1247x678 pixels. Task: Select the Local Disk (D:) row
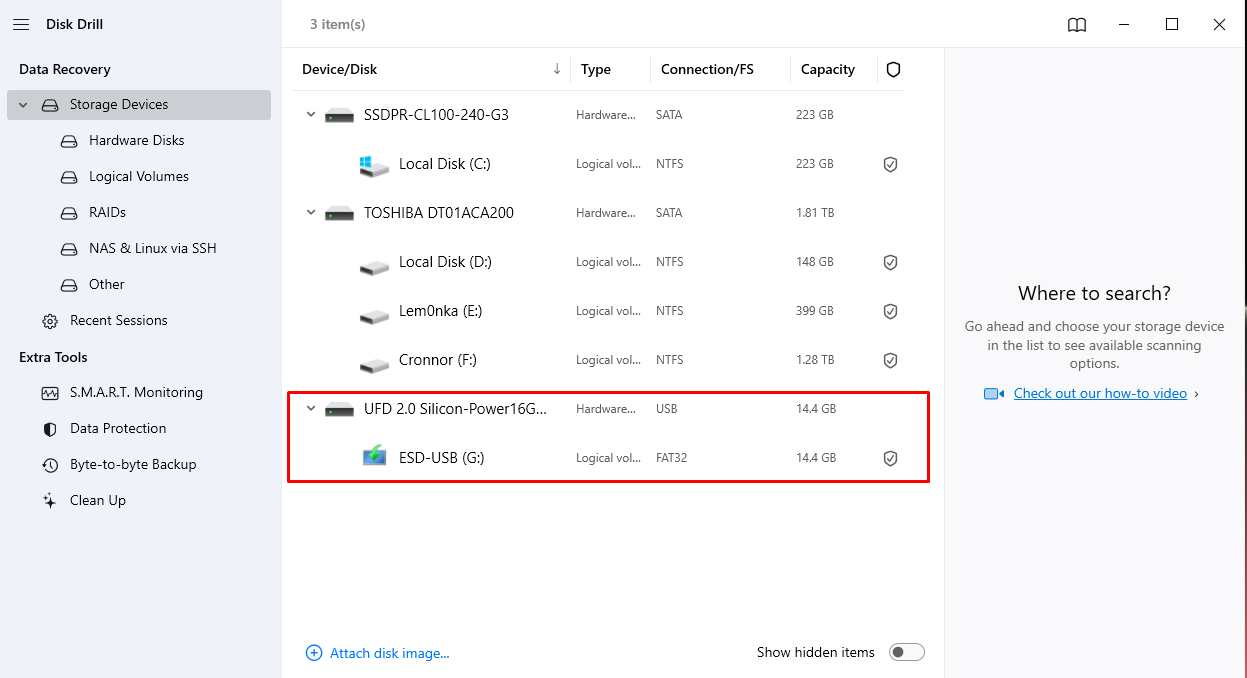click(598, 262)
